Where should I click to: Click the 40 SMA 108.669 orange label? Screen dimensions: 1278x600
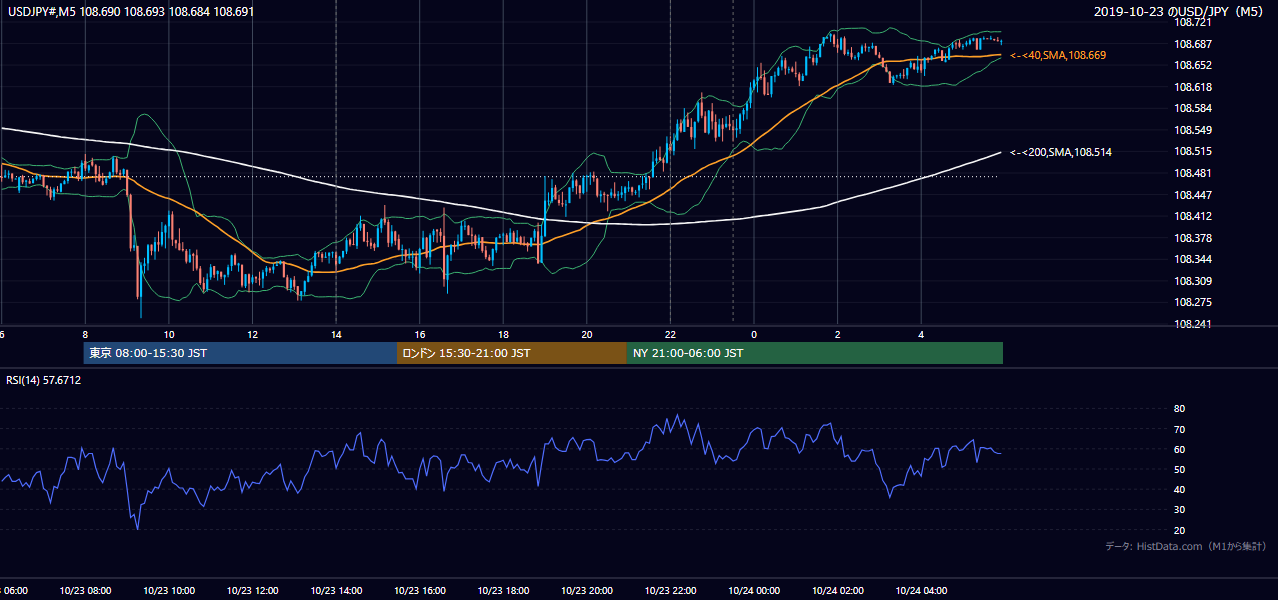point(1058,56)
